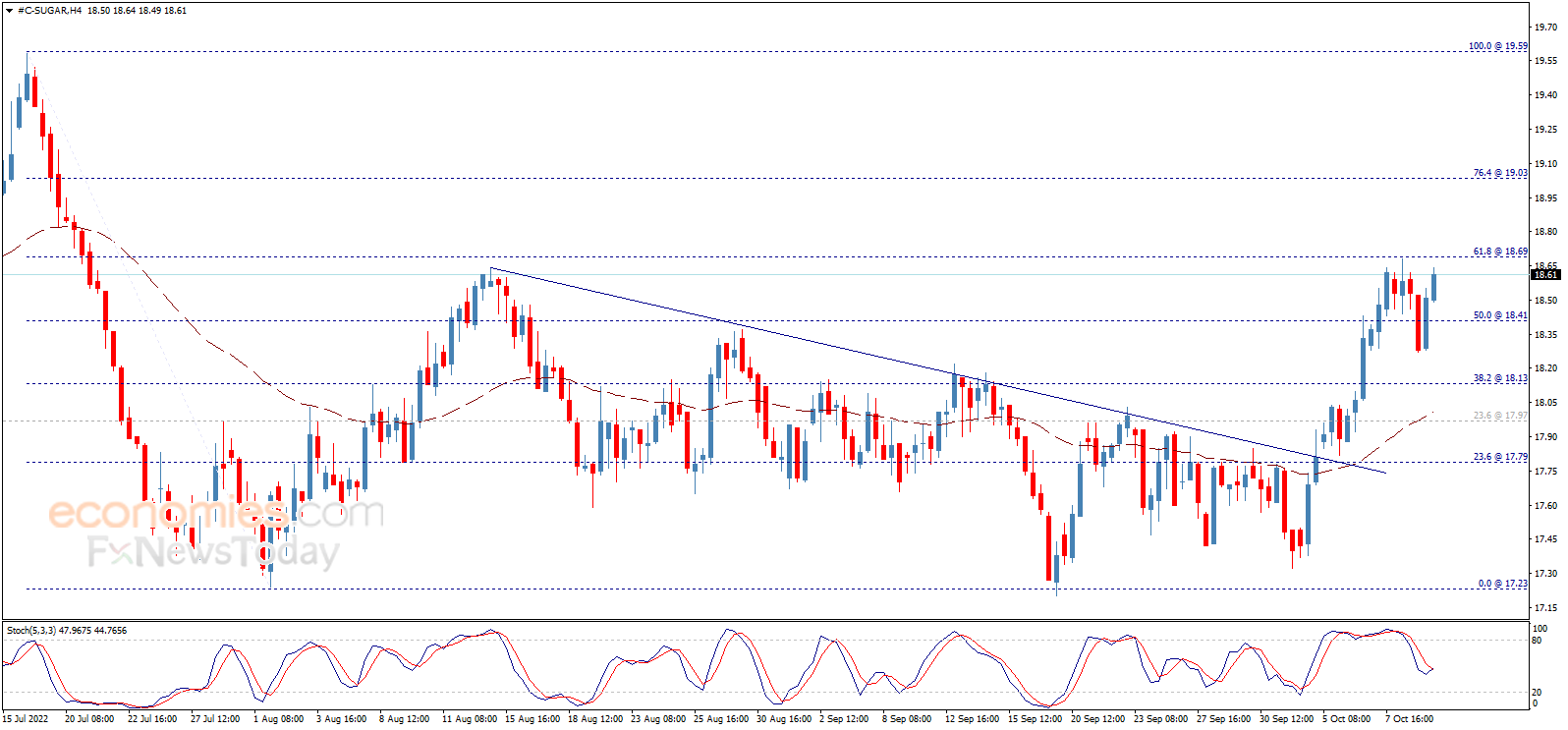Click the 3 Aug 16:00 time label
The height and width of the screenshot is (730, 1568).
click(342, 719)
